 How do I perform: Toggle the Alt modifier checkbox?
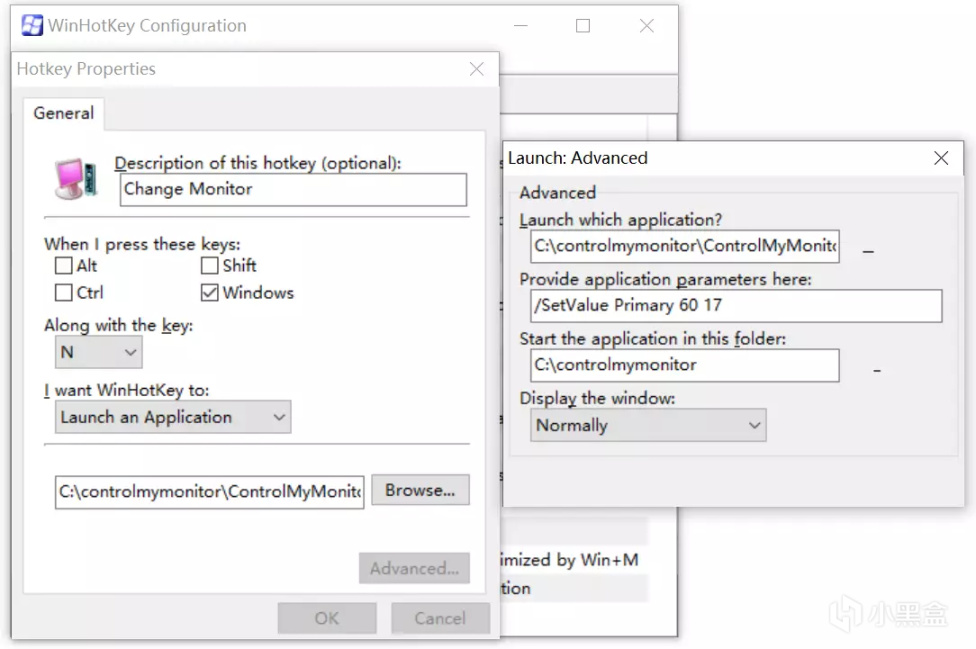click(x=63, y=266)
